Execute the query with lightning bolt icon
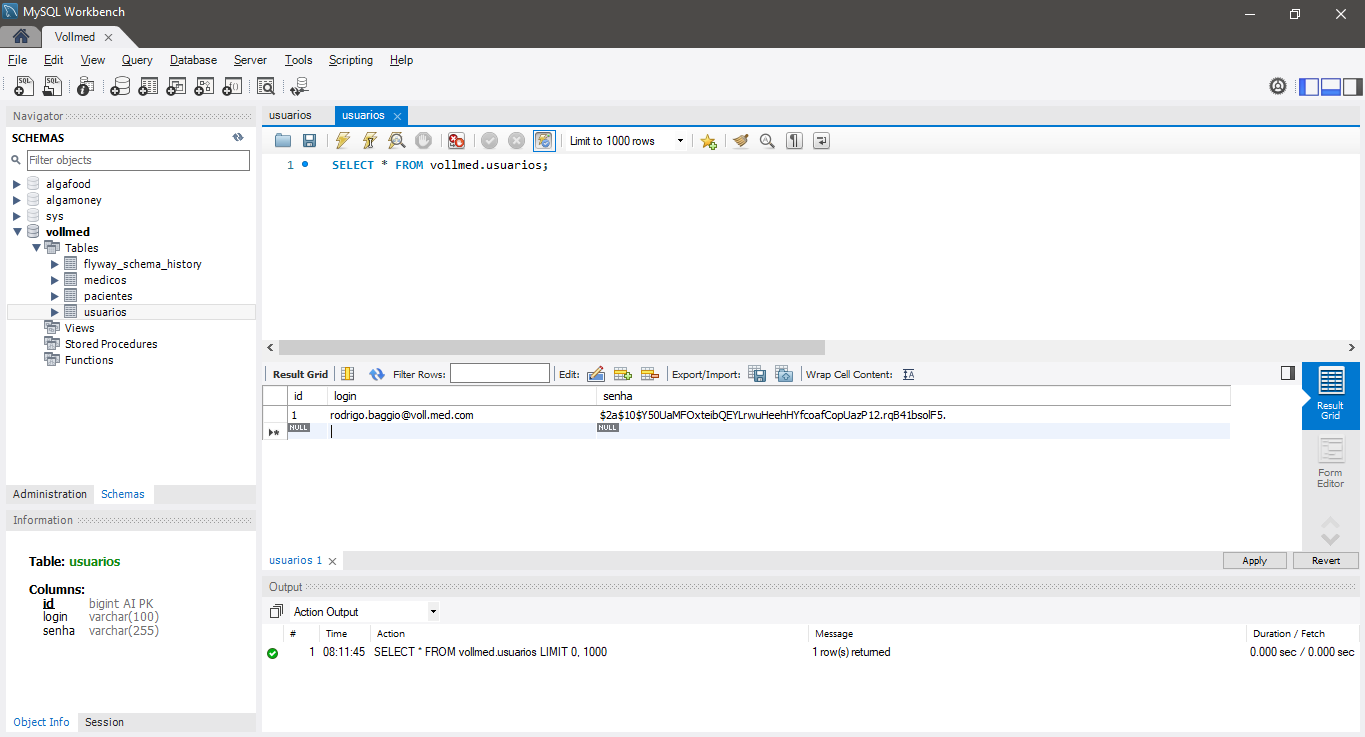1365x737 pixels. 343,141
